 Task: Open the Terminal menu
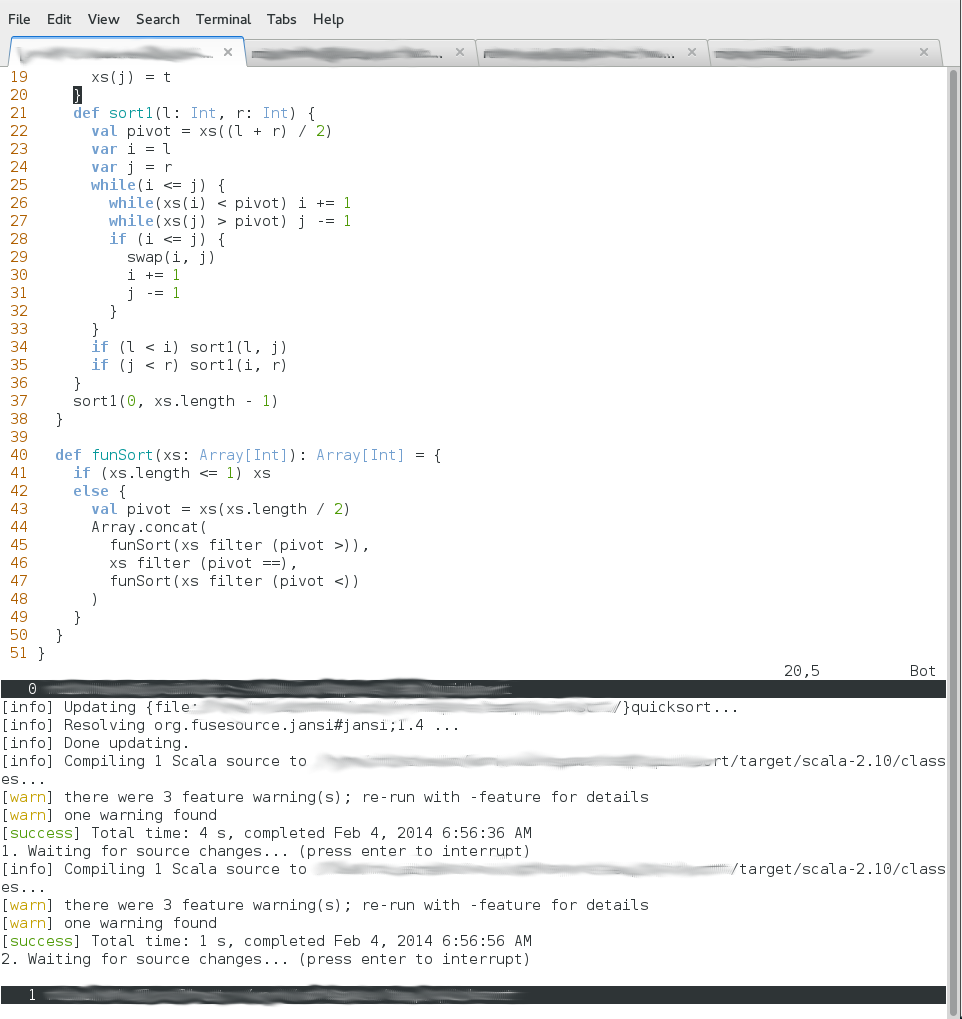pyautogui.click(x=223, y=19)
